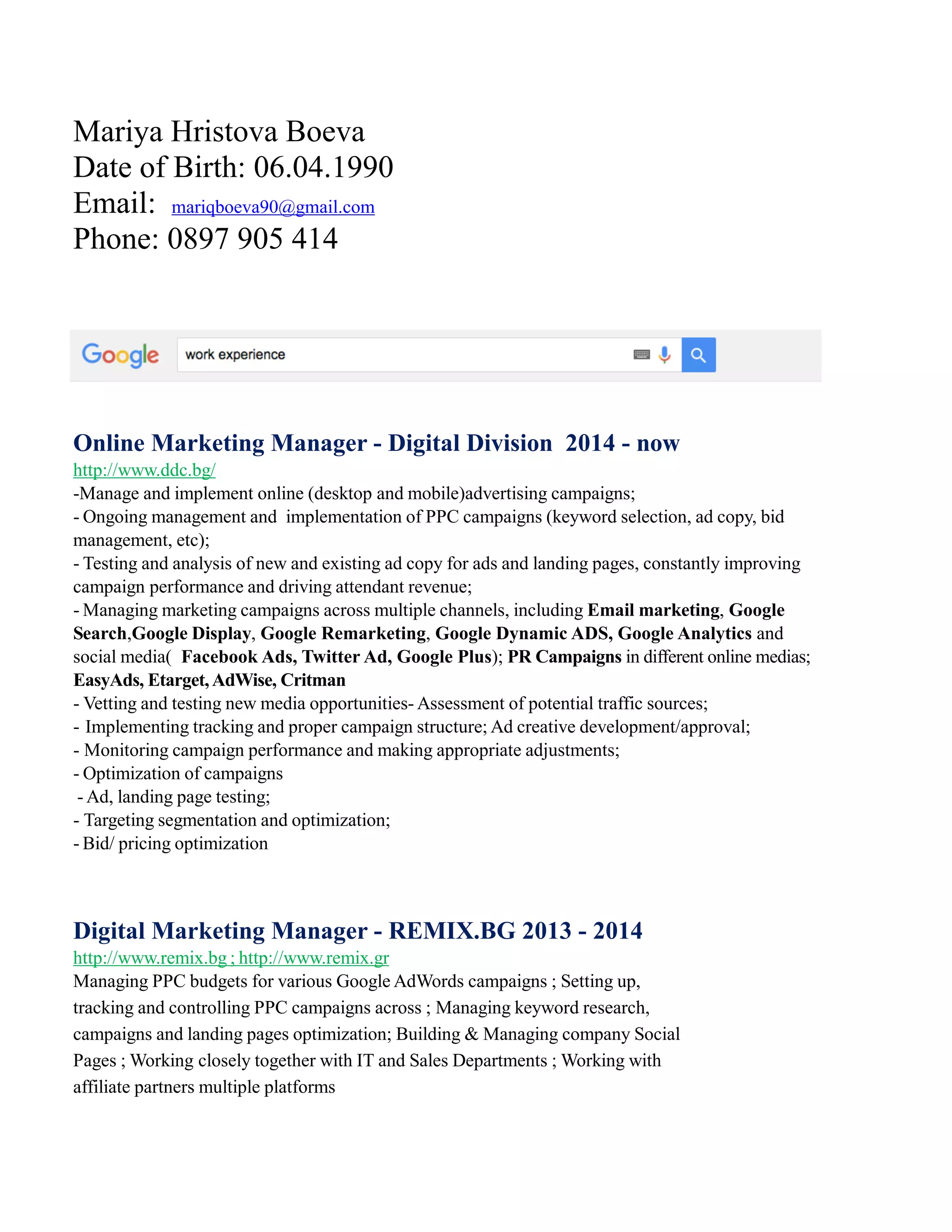The height and width of the screenshot is (1232, 952).
Task: Click the microphone voice search icon
Action: [664, 354]
